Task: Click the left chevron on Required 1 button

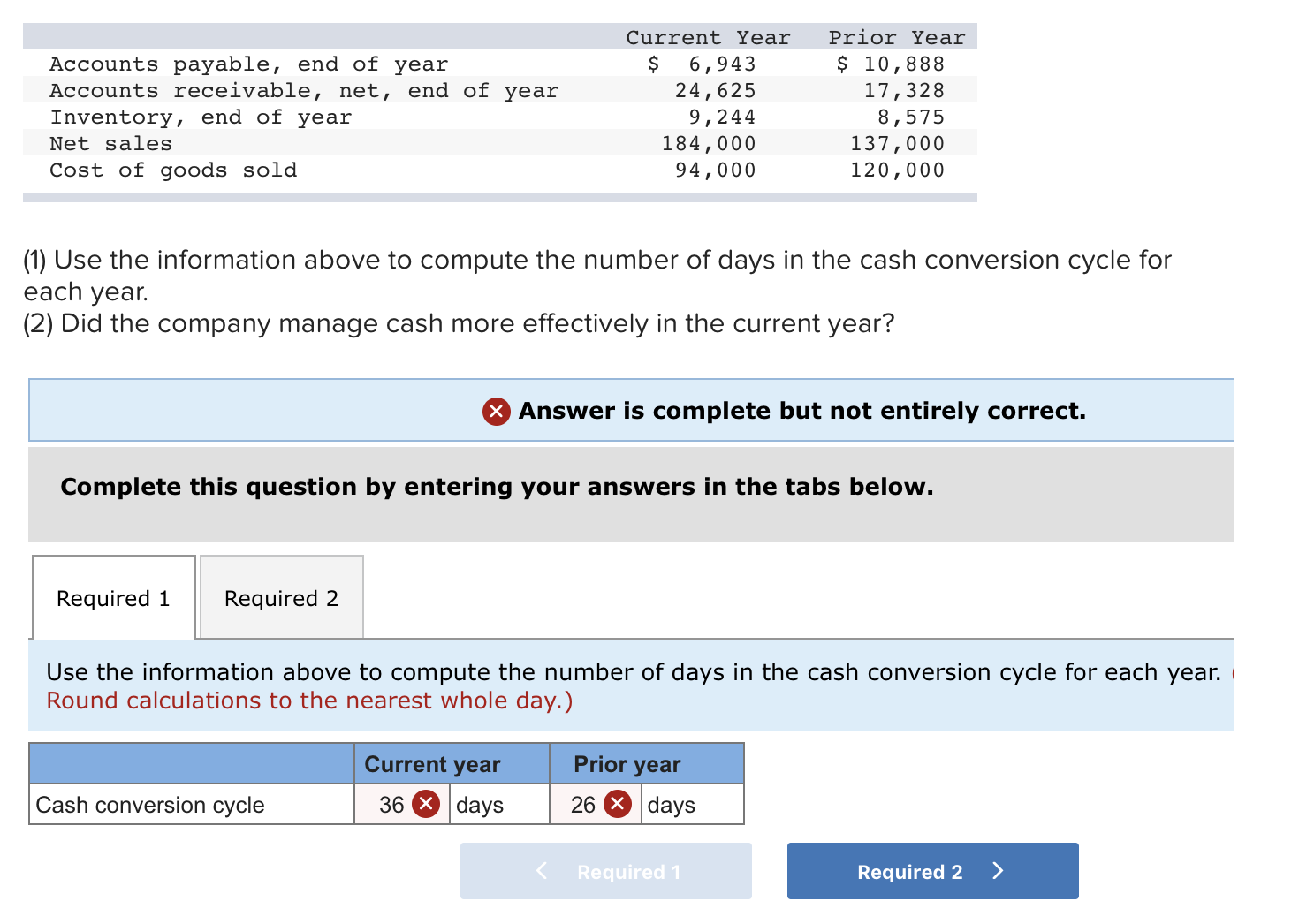Action: coord(542,871)
